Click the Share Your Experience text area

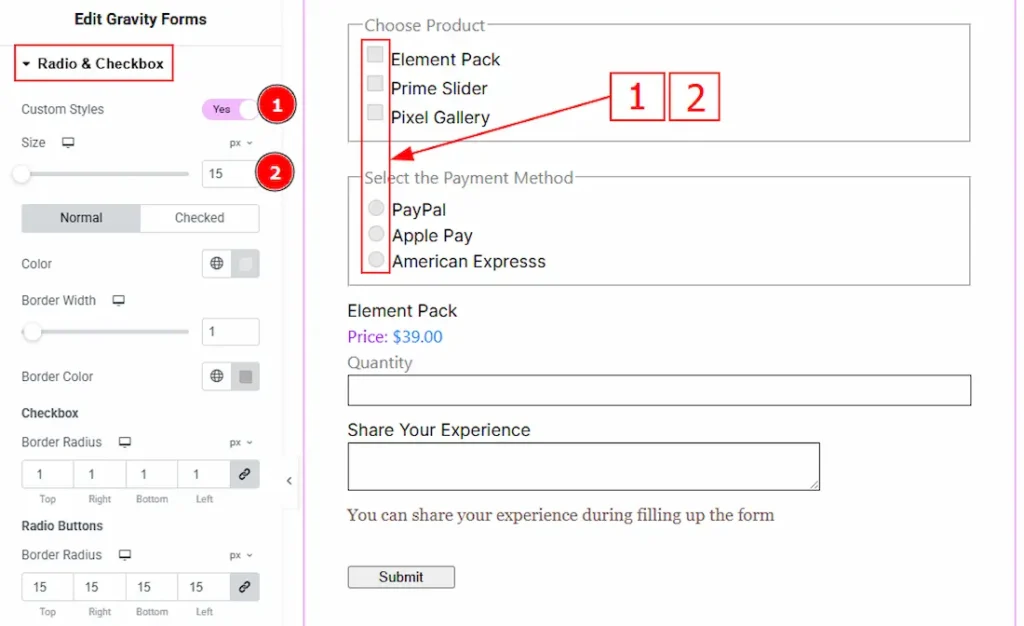tap(583, 465)
